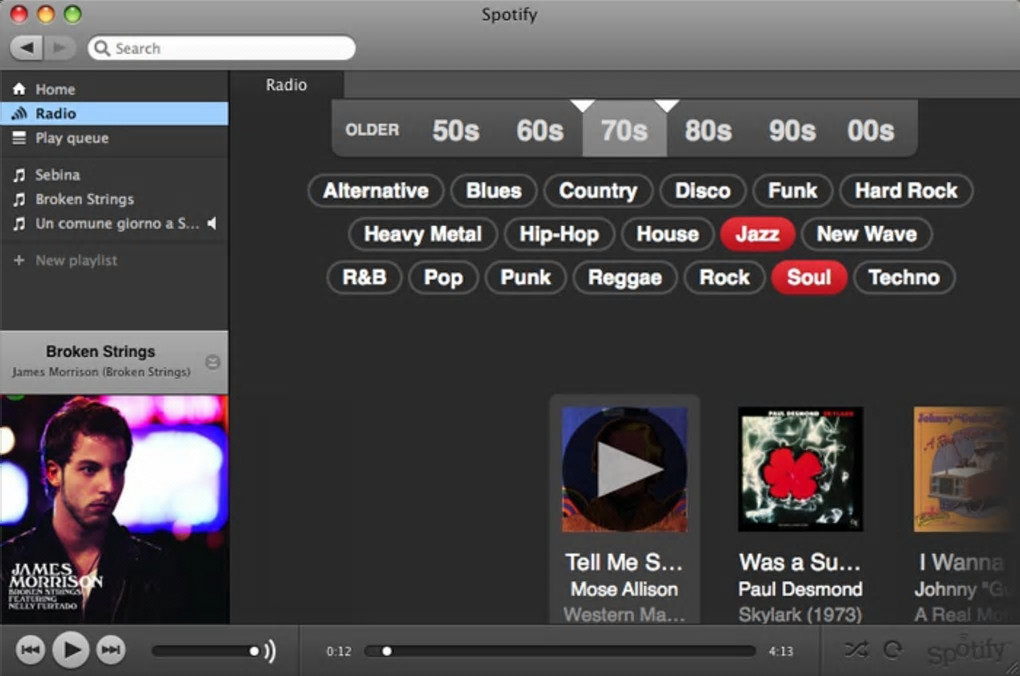This screenshot has height=676, width=1020.
Task: Open Home in the sidebar
Action: [x=114, y=89]
